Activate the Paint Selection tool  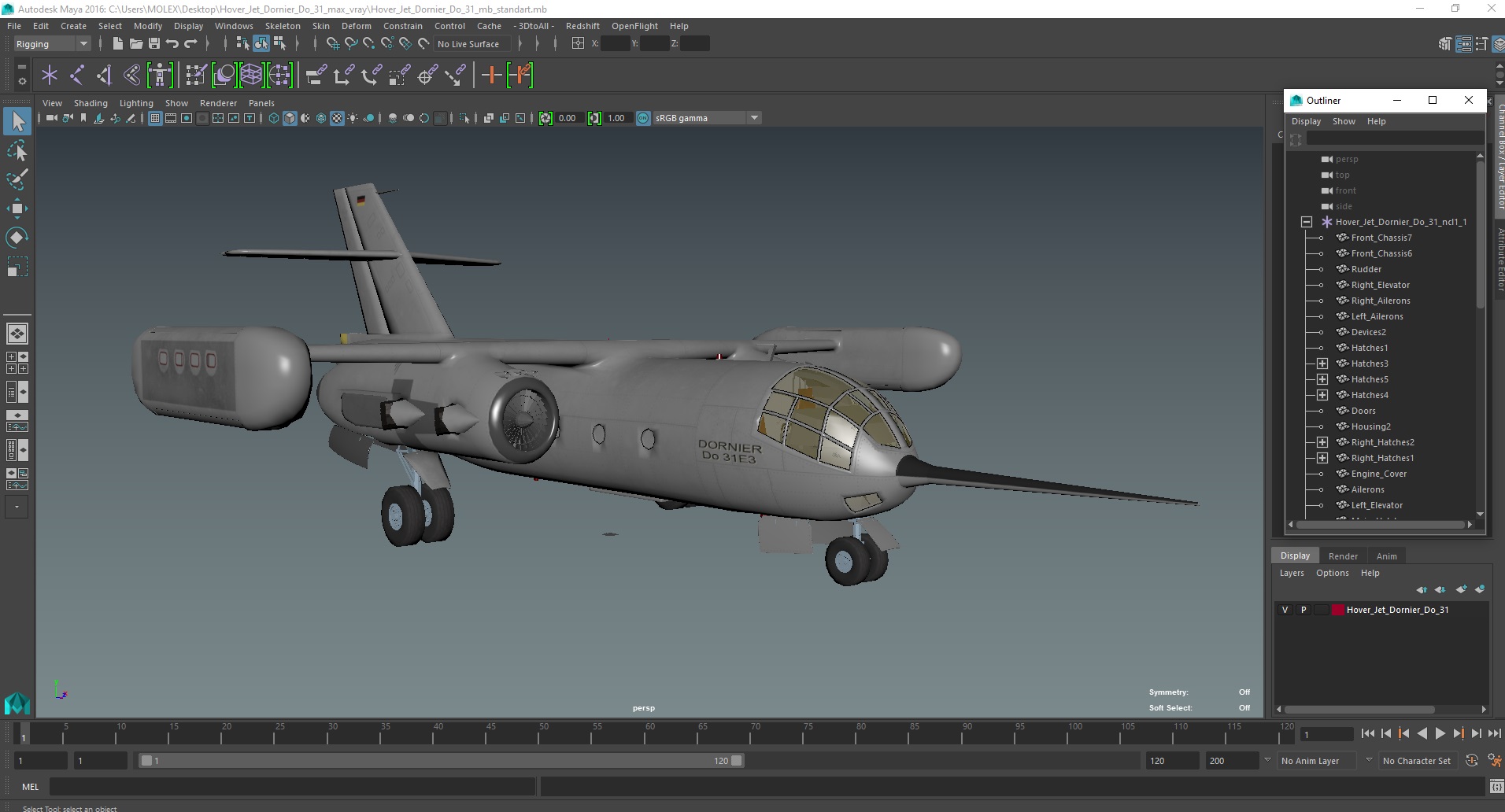pyautogui.click(x=17, y=179)
